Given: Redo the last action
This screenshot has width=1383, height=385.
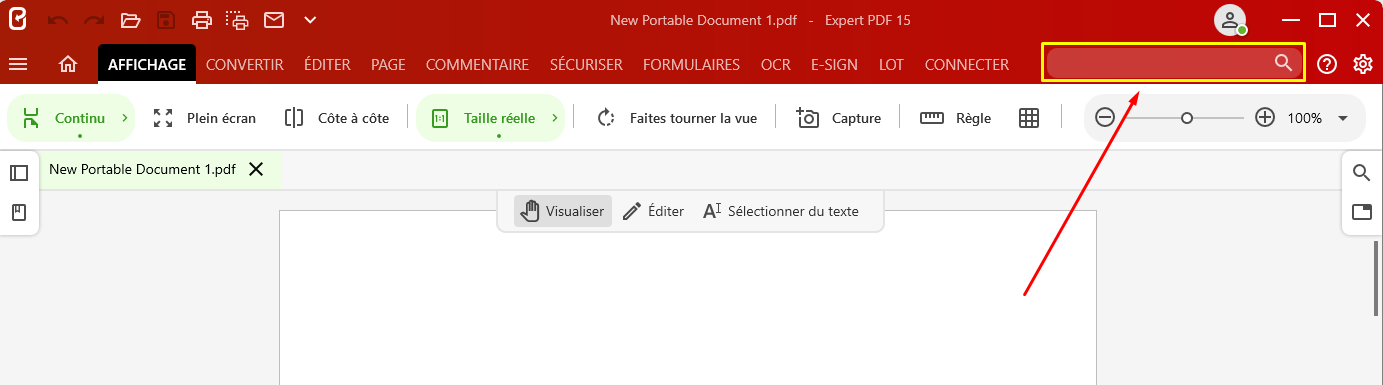Looking at the screenshot, I should coord(94,20).
